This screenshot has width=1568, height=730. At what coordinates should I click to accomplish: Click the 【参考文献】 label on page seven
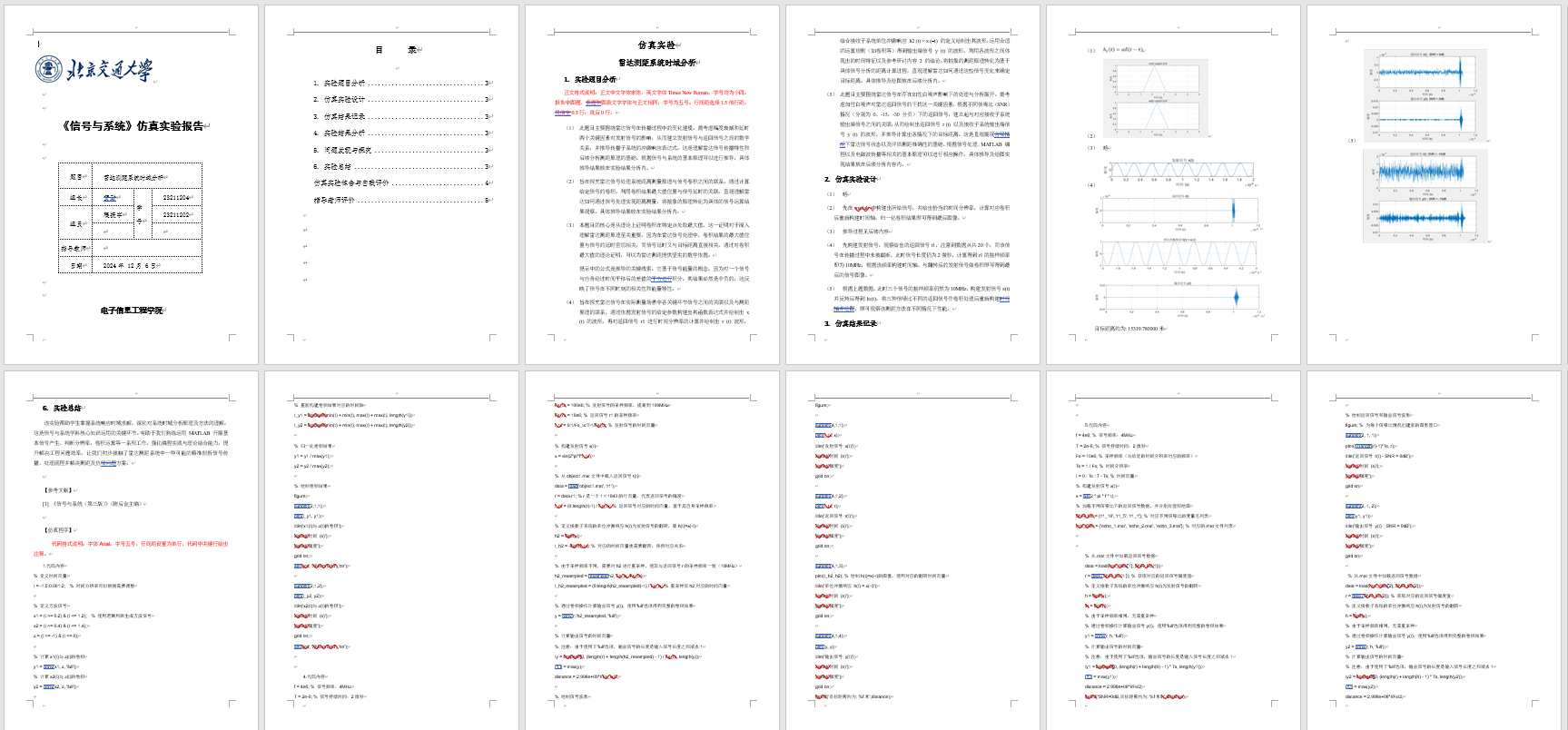tap(59, 489)
